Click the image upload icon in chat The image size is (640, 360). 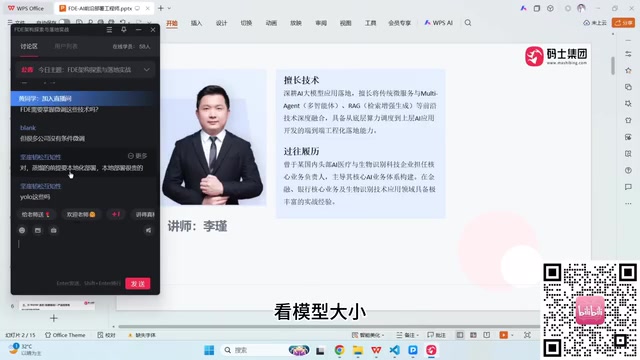(x=38, y=231)
